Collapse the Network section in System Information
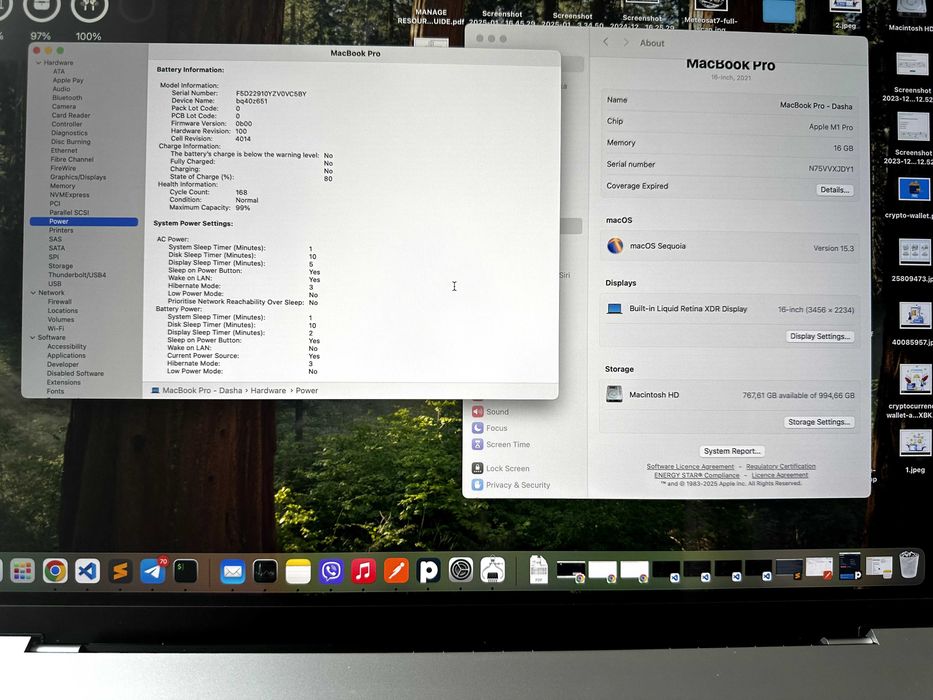Viewport: 933px width, 700px height. [33, 293]
